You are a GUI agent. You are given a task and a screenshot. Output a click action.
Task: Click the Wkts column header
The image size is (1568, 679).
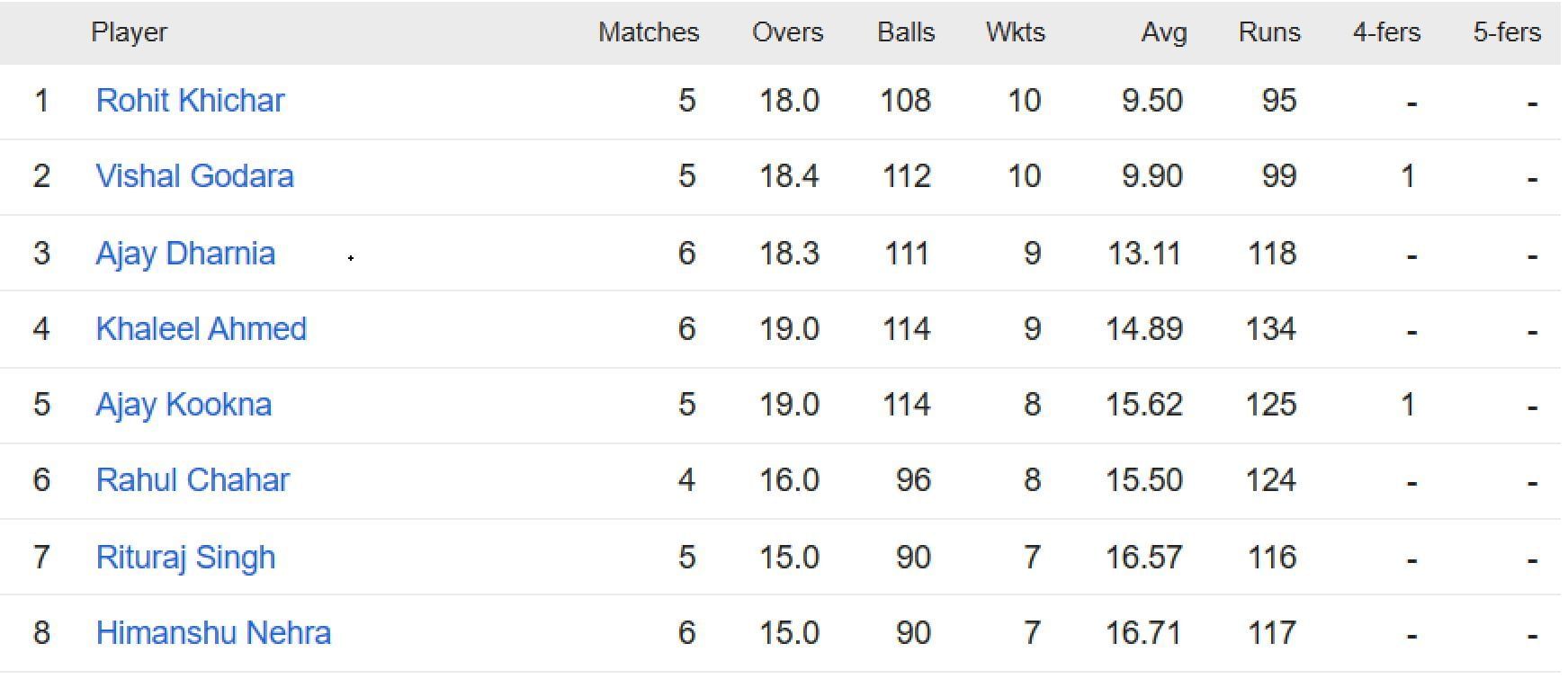click(1015, 32)
